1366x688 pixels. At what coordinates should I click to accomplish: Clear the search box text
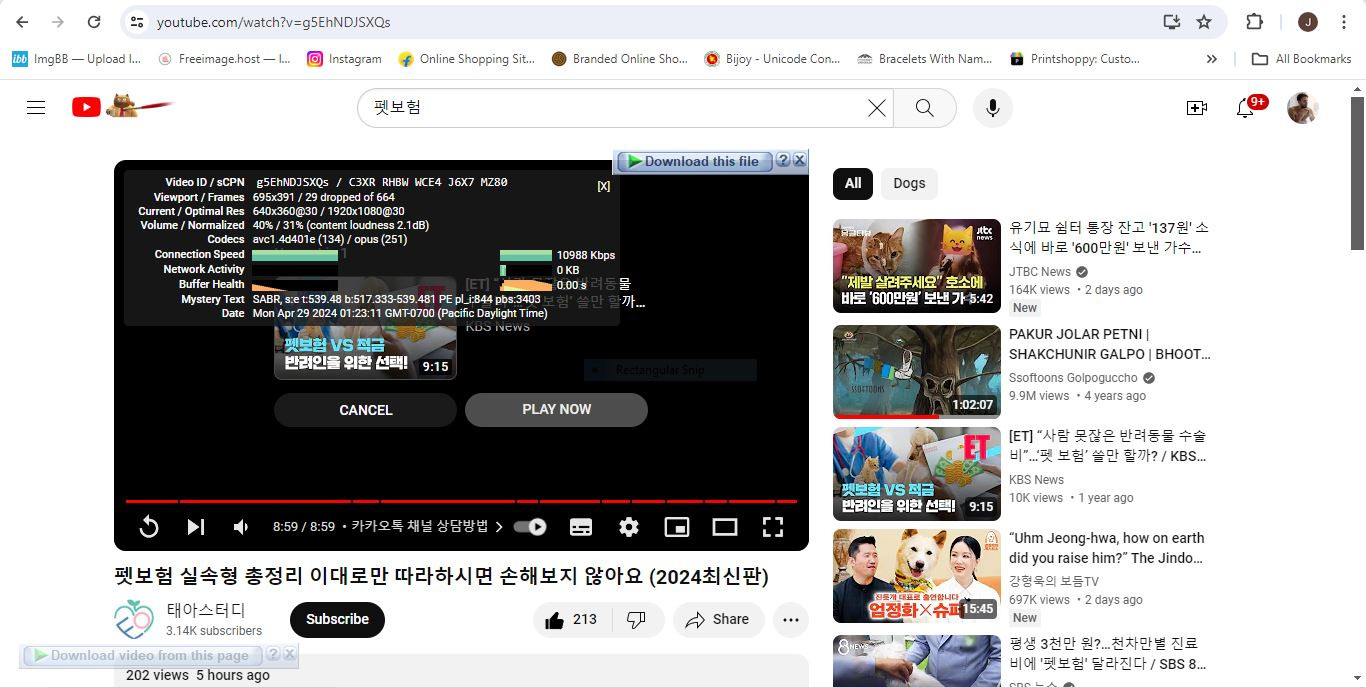point(876,108)
